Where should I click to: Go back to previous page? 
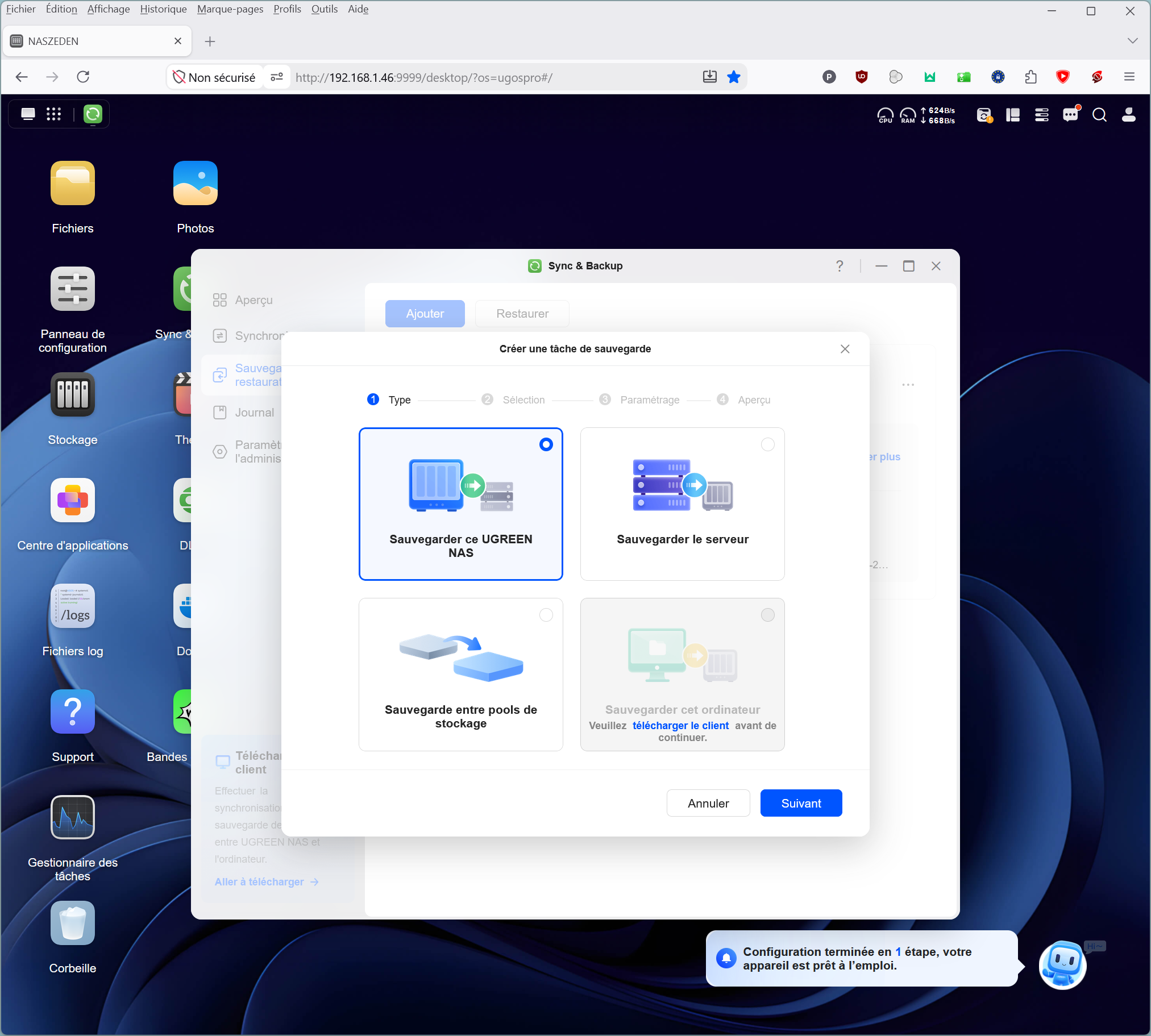[x=22, y=77]
